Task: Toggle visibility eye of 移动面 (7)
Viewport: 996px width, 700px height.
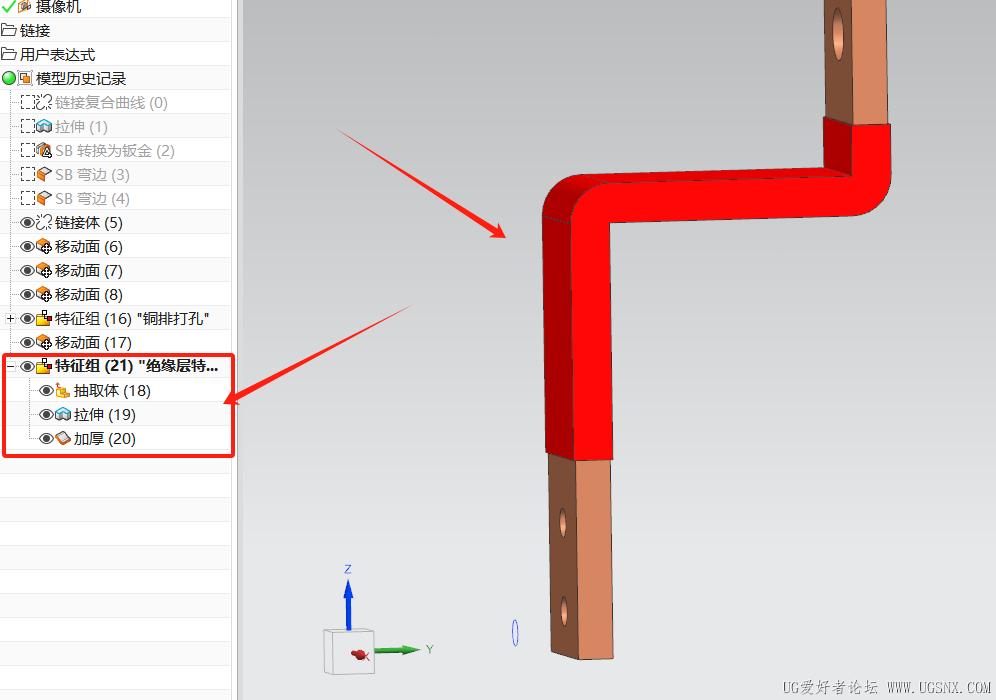Action: click(x=27, y=271)
